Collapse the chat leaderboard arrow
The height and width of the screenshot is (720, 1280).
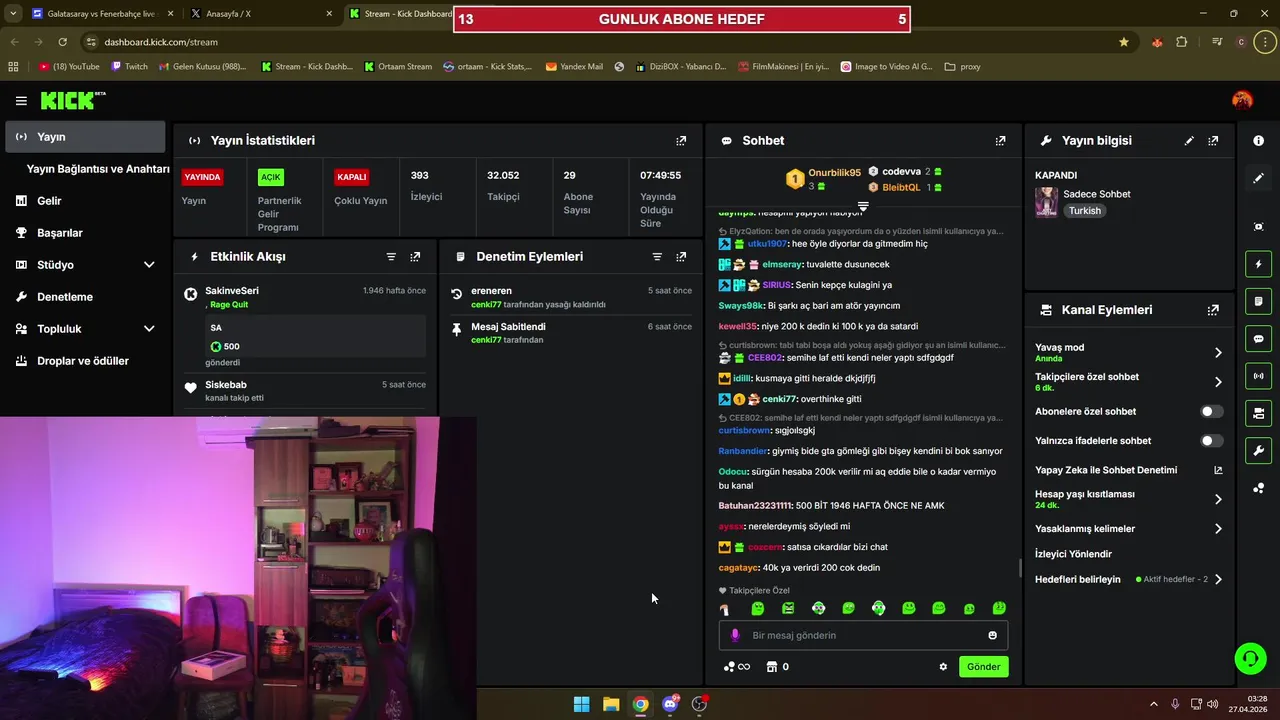click(863, 206)
